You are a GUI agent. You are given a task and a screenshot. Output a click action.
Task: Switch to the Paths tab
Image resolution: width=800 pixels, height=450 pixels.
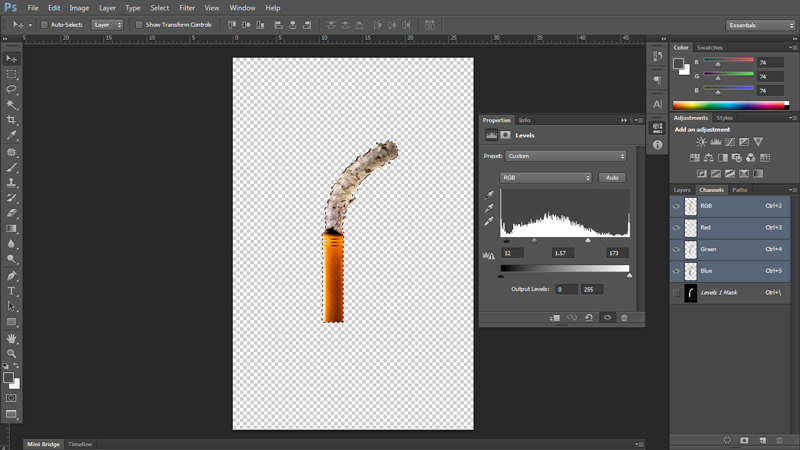point(740,189)
